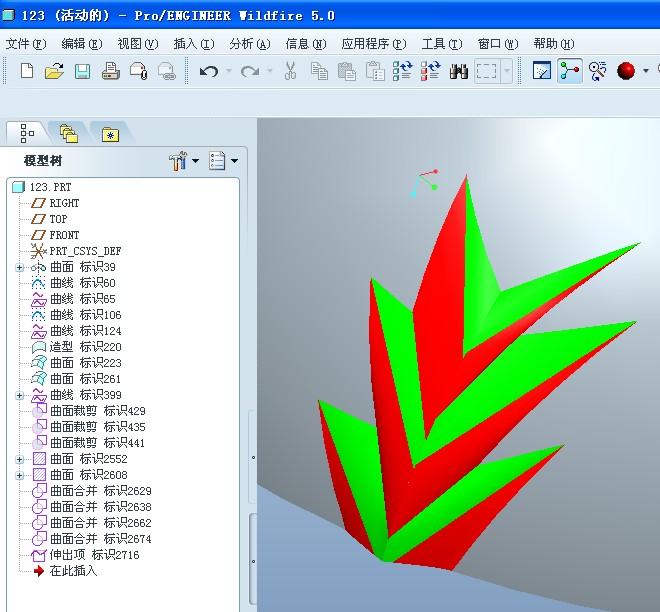
Task: Open the appearance gallery dropdown arrow
Action: point(646,71)
